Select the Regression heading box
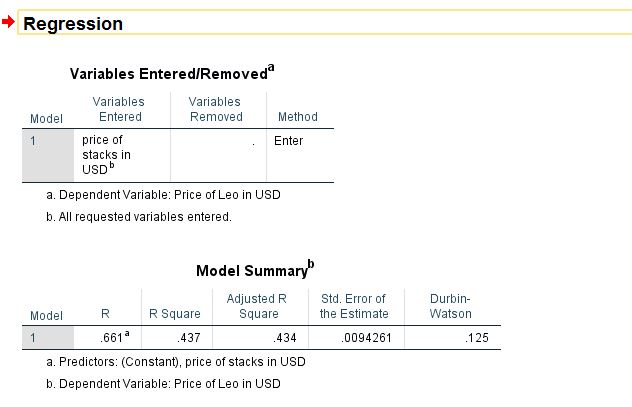Viewport: 632px width, 407px height. (324, 23)
